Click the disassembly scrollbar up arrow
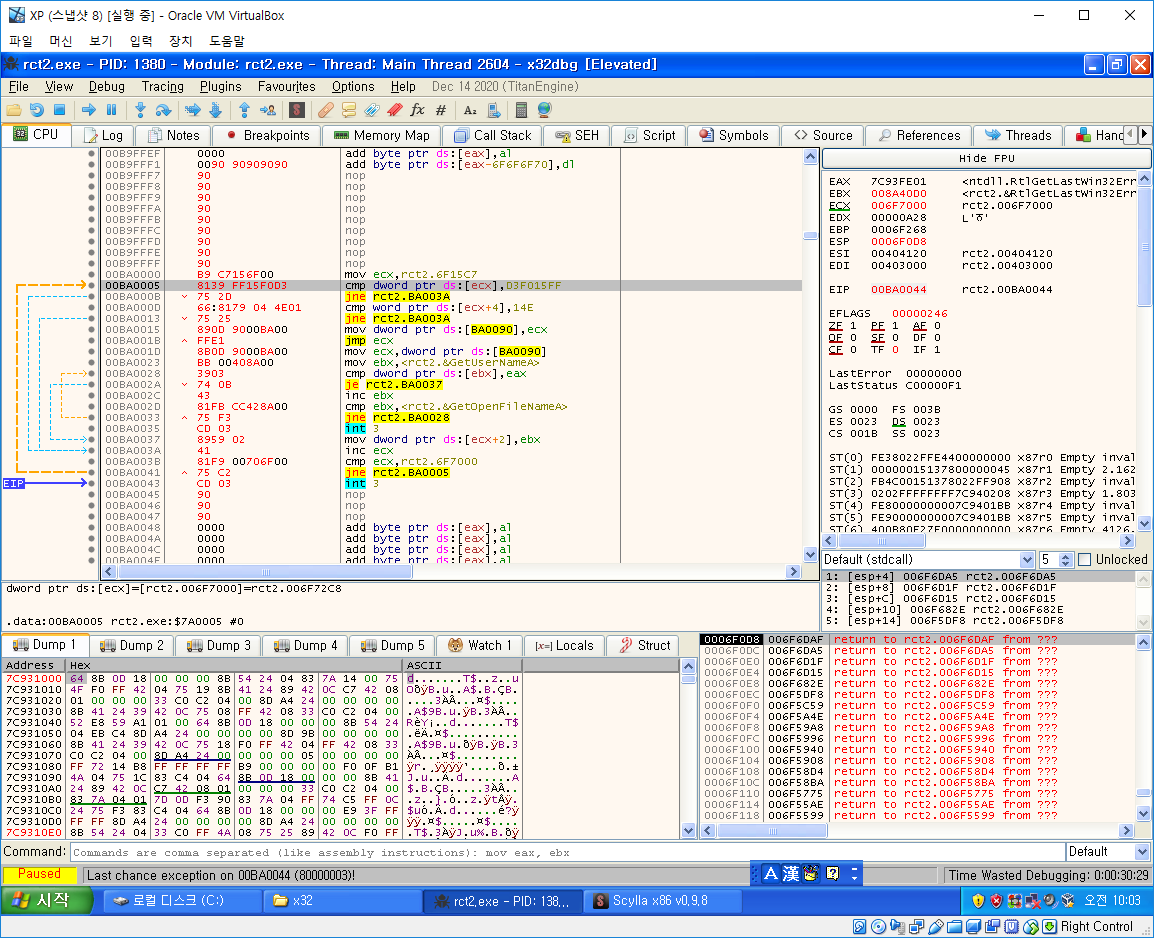1154x938 pixels. pyautogui.click(x=810, y=157)
